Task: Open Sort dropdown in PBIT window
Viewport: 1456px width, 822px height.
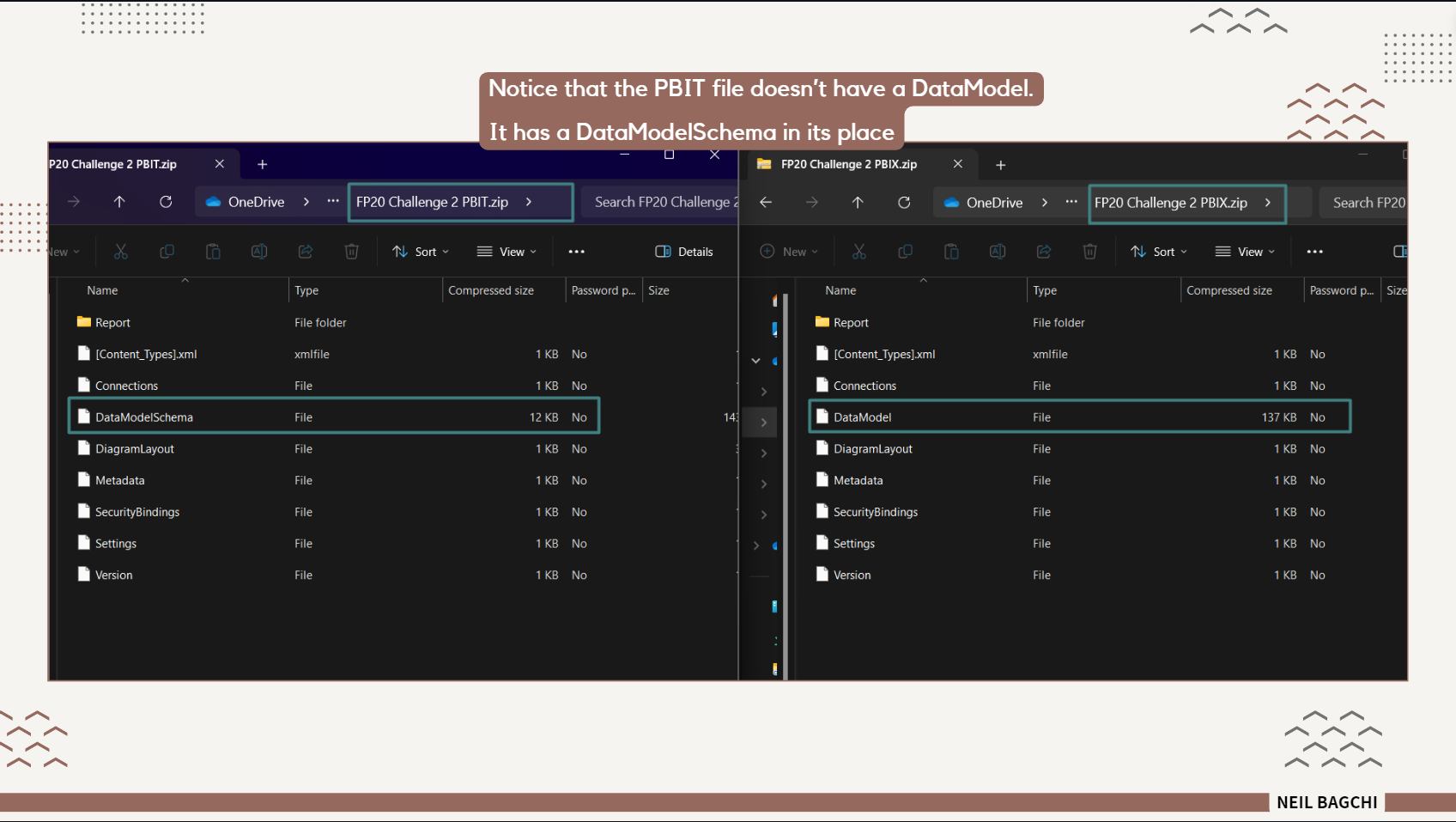Action: click(x=421, y=252)
